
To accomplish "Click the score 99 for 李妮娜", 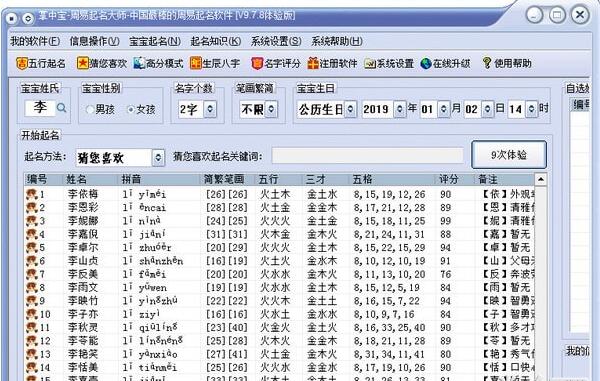I will point(445,221).
